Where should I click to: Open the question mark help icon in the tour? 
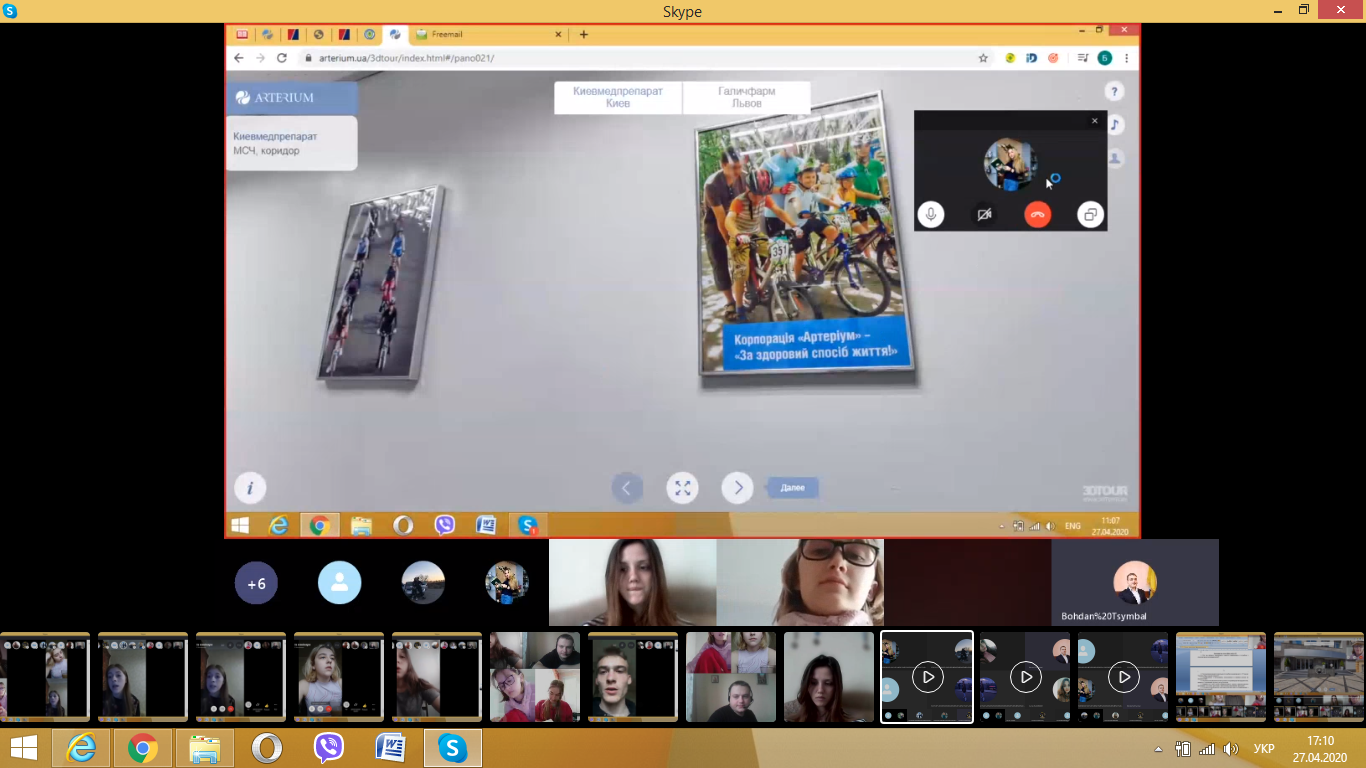pos(1116,92)
